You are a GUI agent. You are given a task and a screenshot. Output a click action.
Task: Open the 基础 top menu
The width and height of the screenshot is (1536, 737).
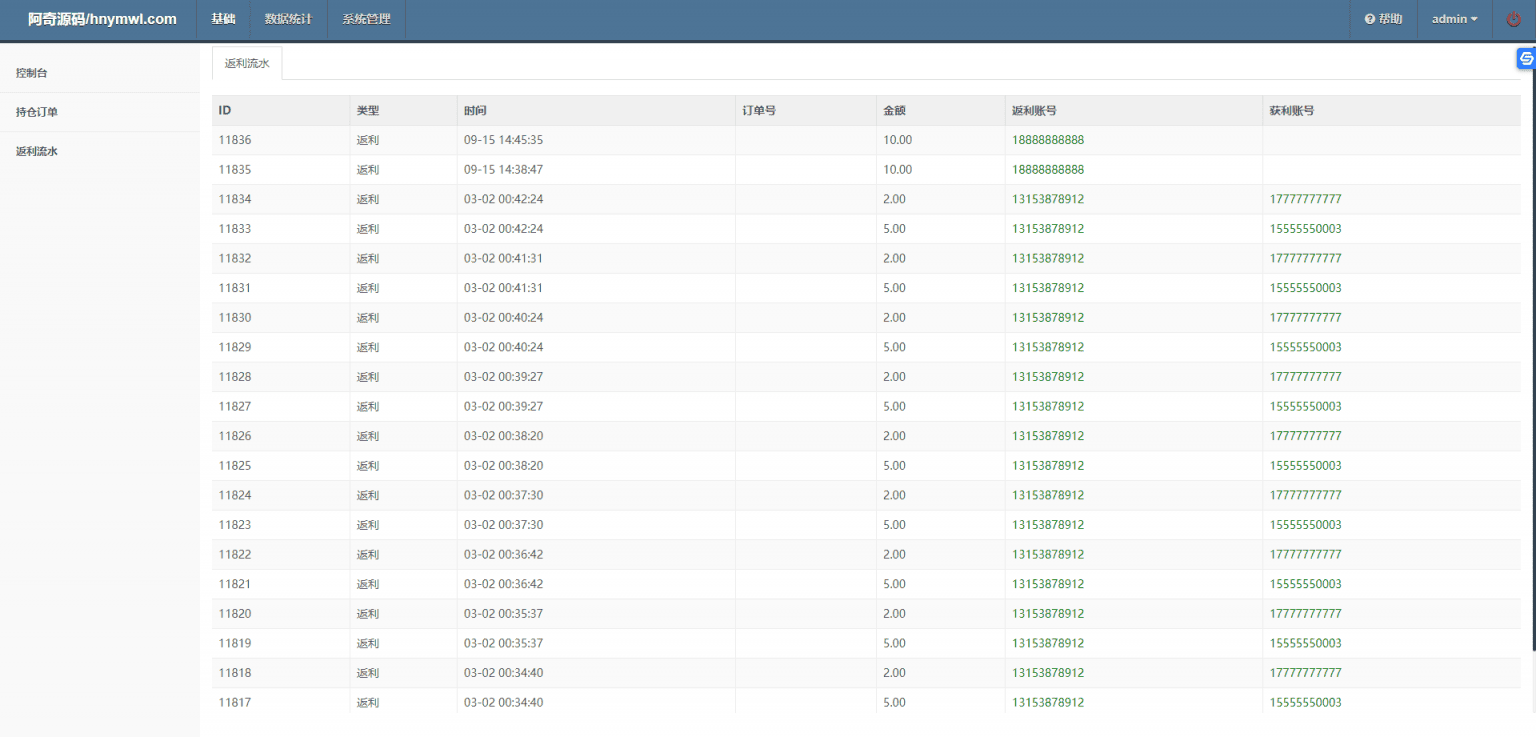coord(223,19)
